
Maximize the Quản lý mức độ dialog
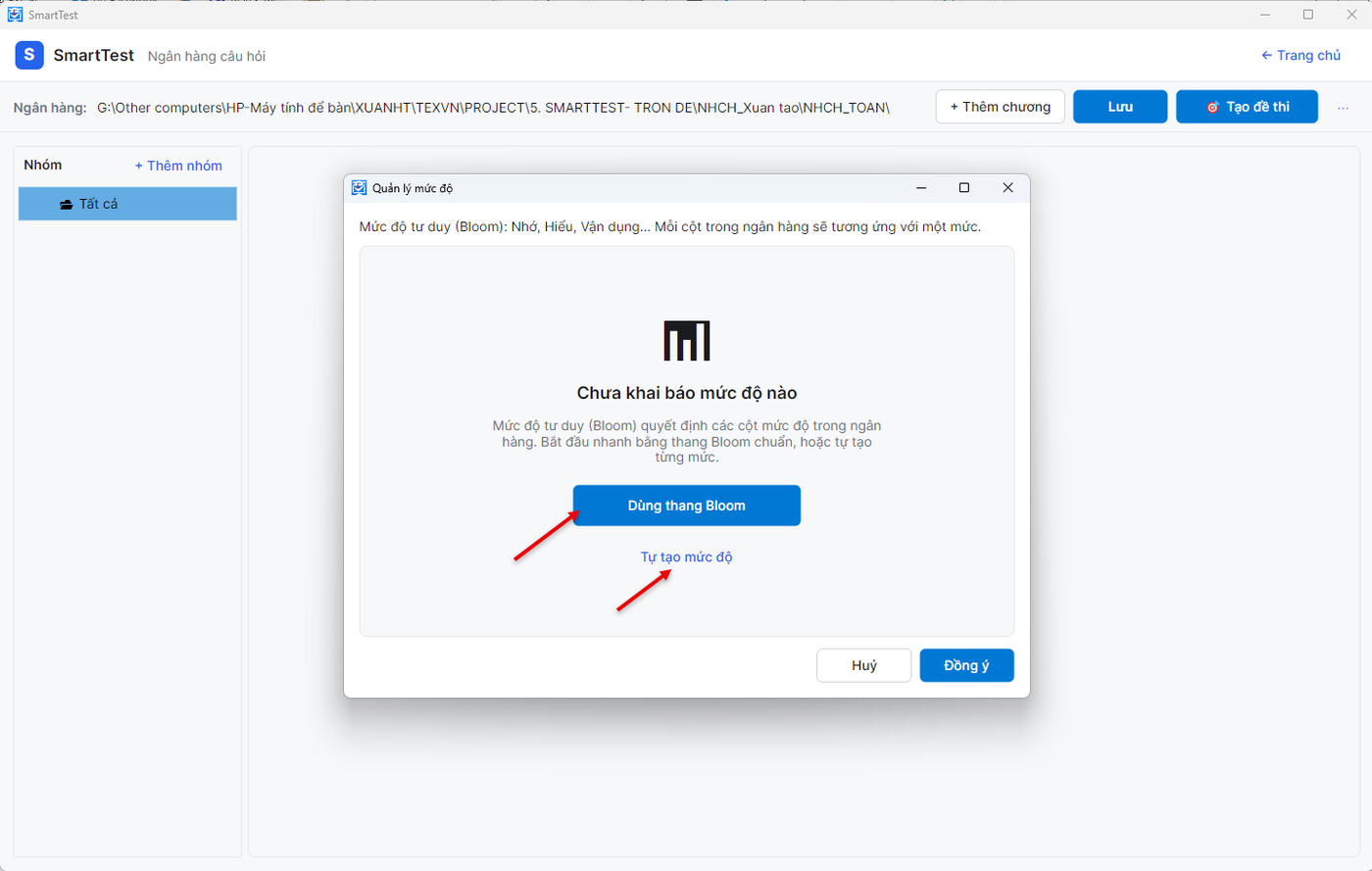pos(964,187)
